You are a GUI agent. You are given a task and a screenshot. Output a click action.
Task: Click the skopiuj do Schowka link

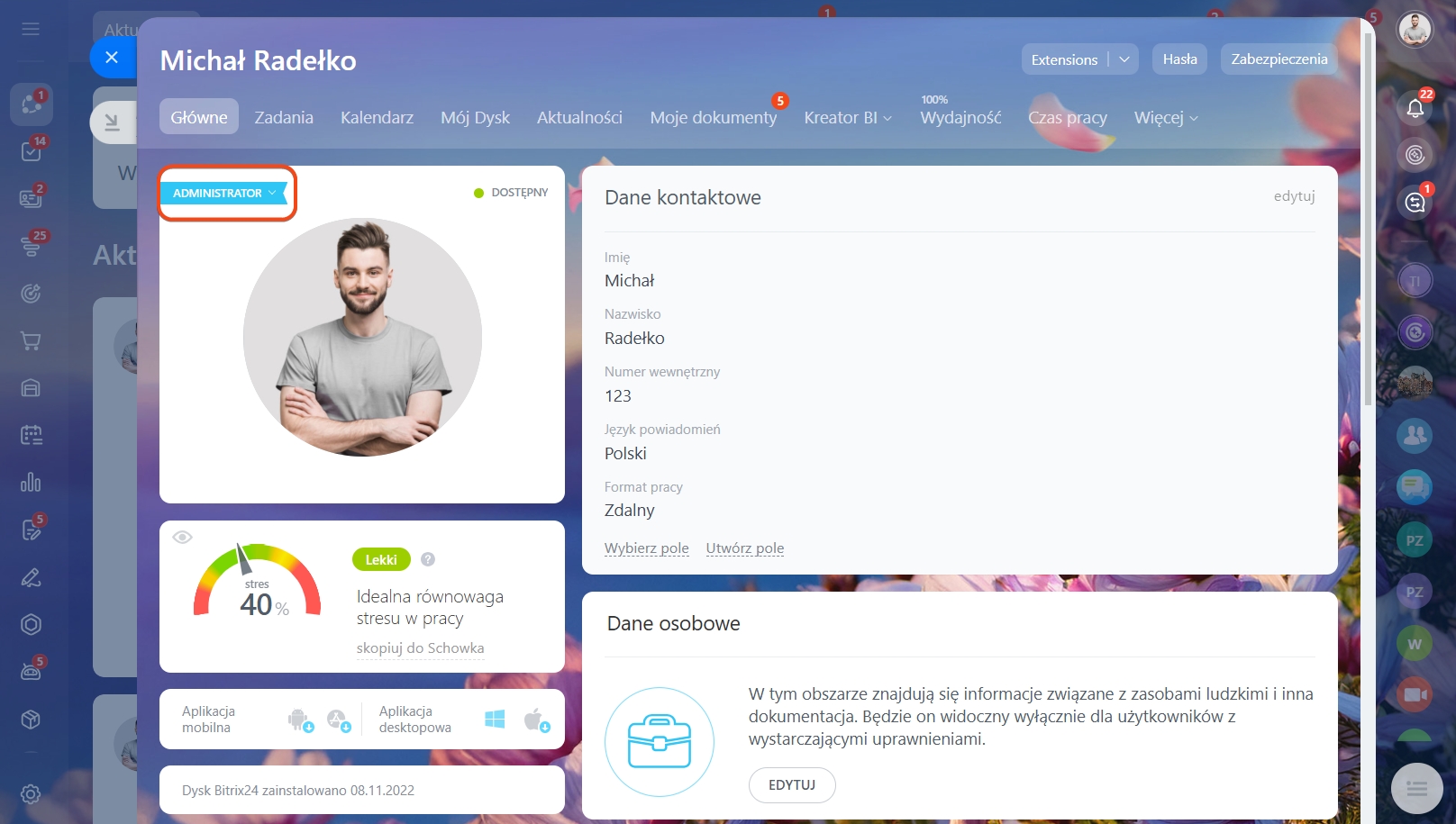(x=421, y=647)
